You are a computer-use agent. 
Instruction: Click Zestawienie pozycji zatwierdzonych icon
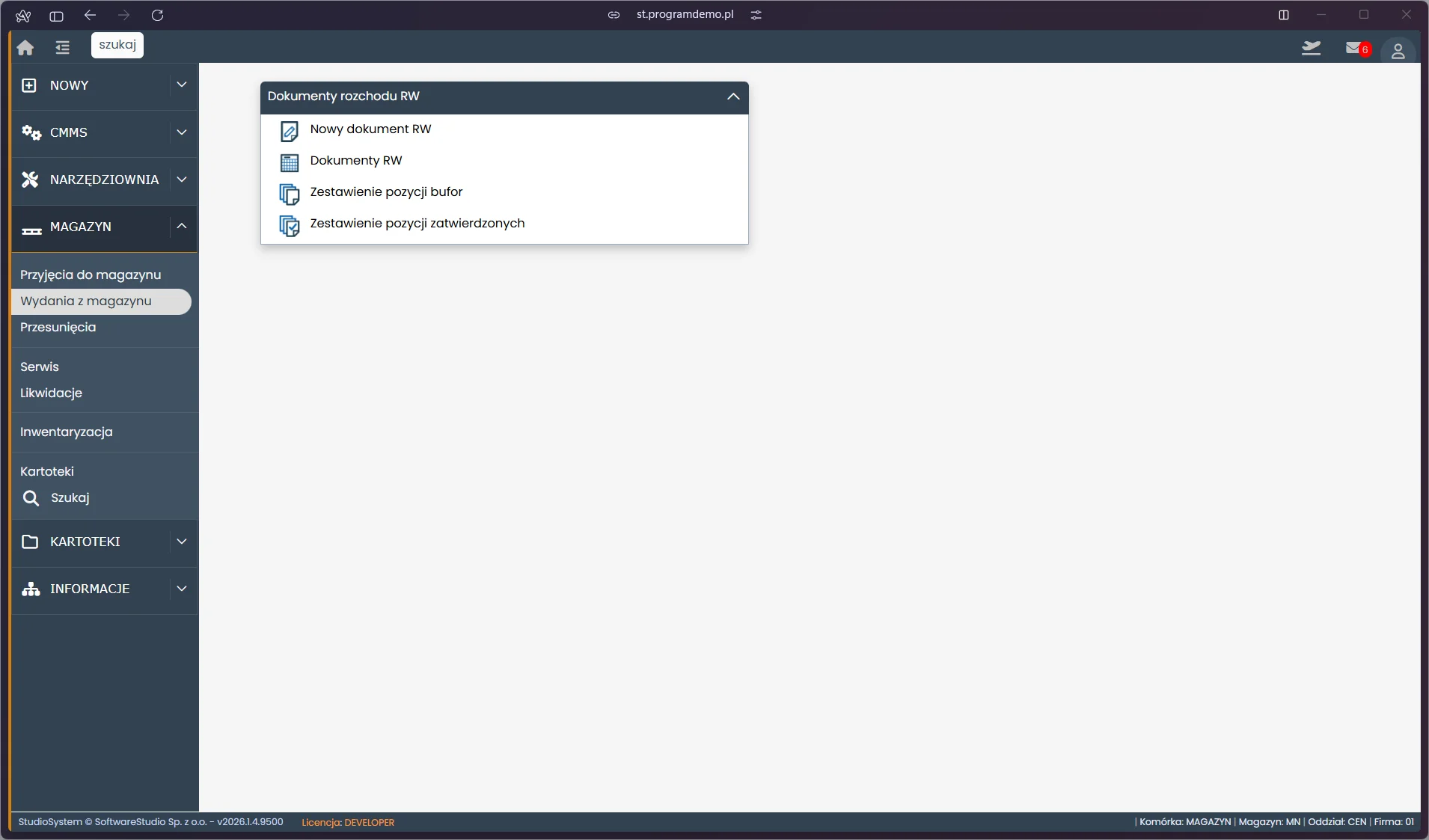290,226
